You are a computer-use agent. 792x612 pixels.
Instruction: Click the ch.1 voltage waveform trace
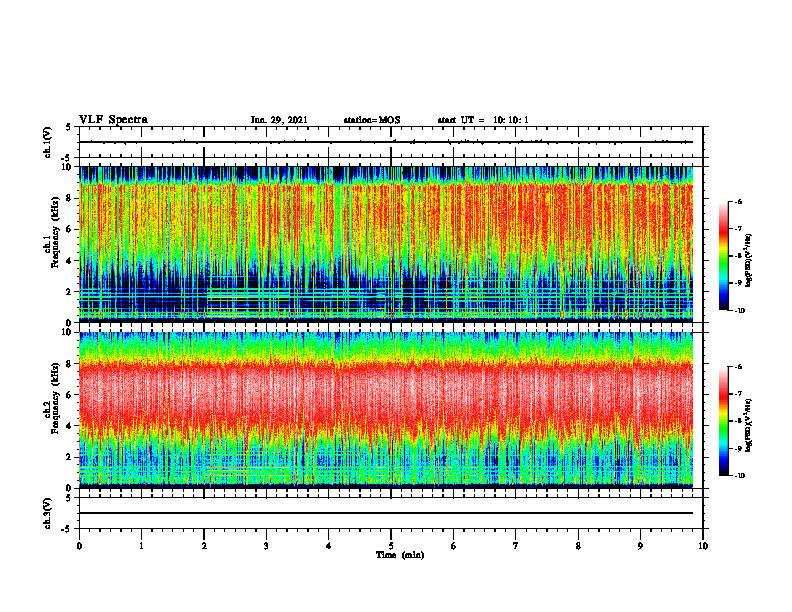click(386, 142)
